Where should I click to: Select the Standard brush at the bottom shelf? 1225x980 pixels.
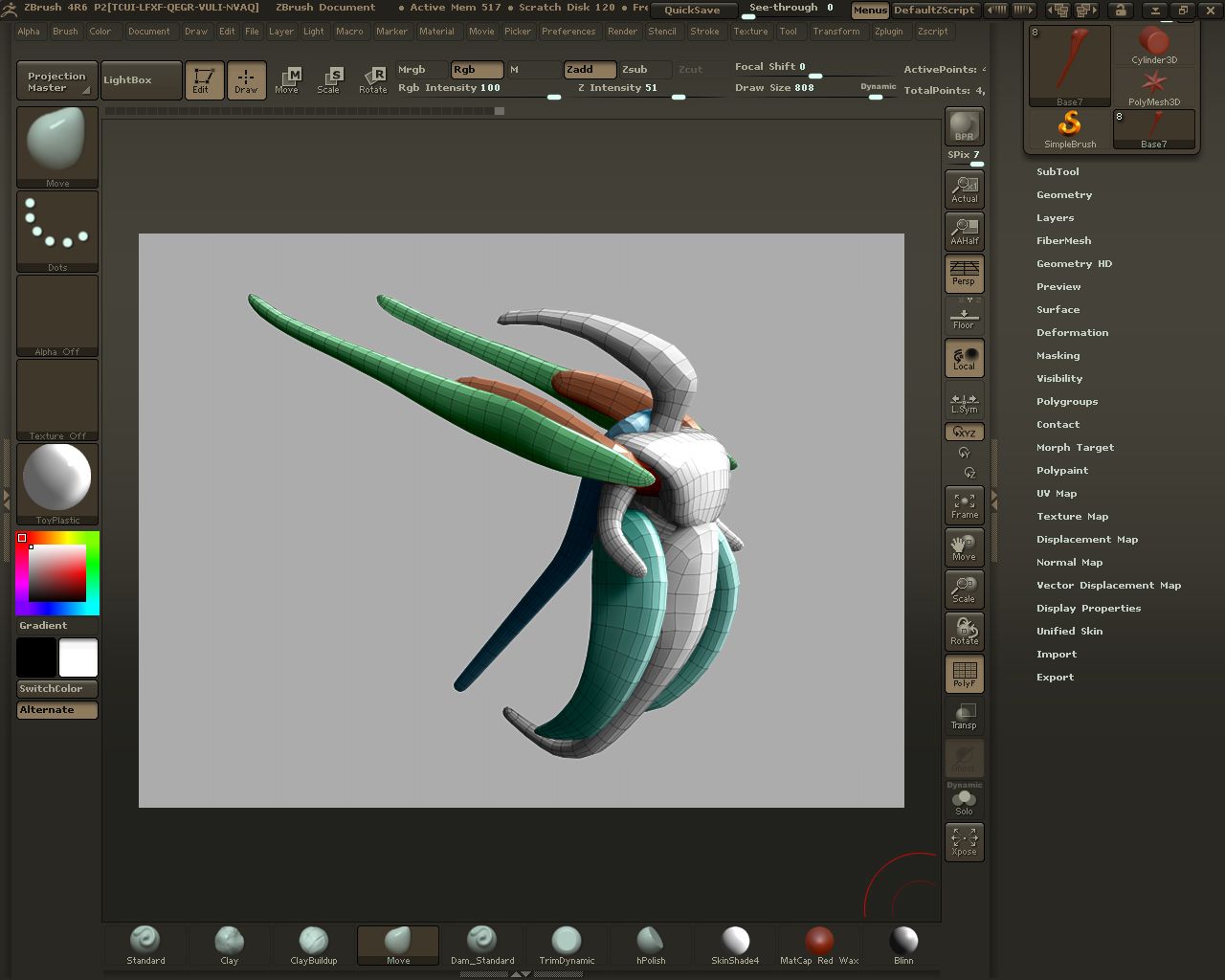(145, 946)
